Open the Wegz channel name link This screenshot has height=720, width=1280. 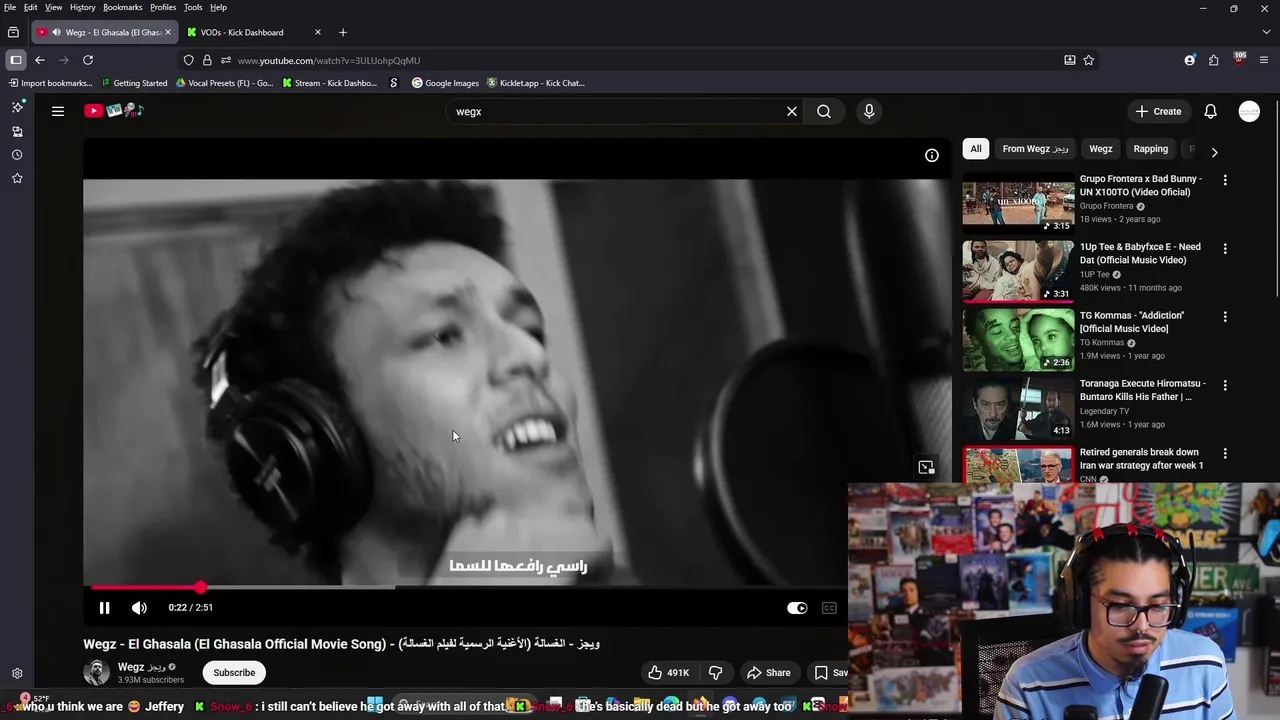pyautogui.click(x=142, y=667)
